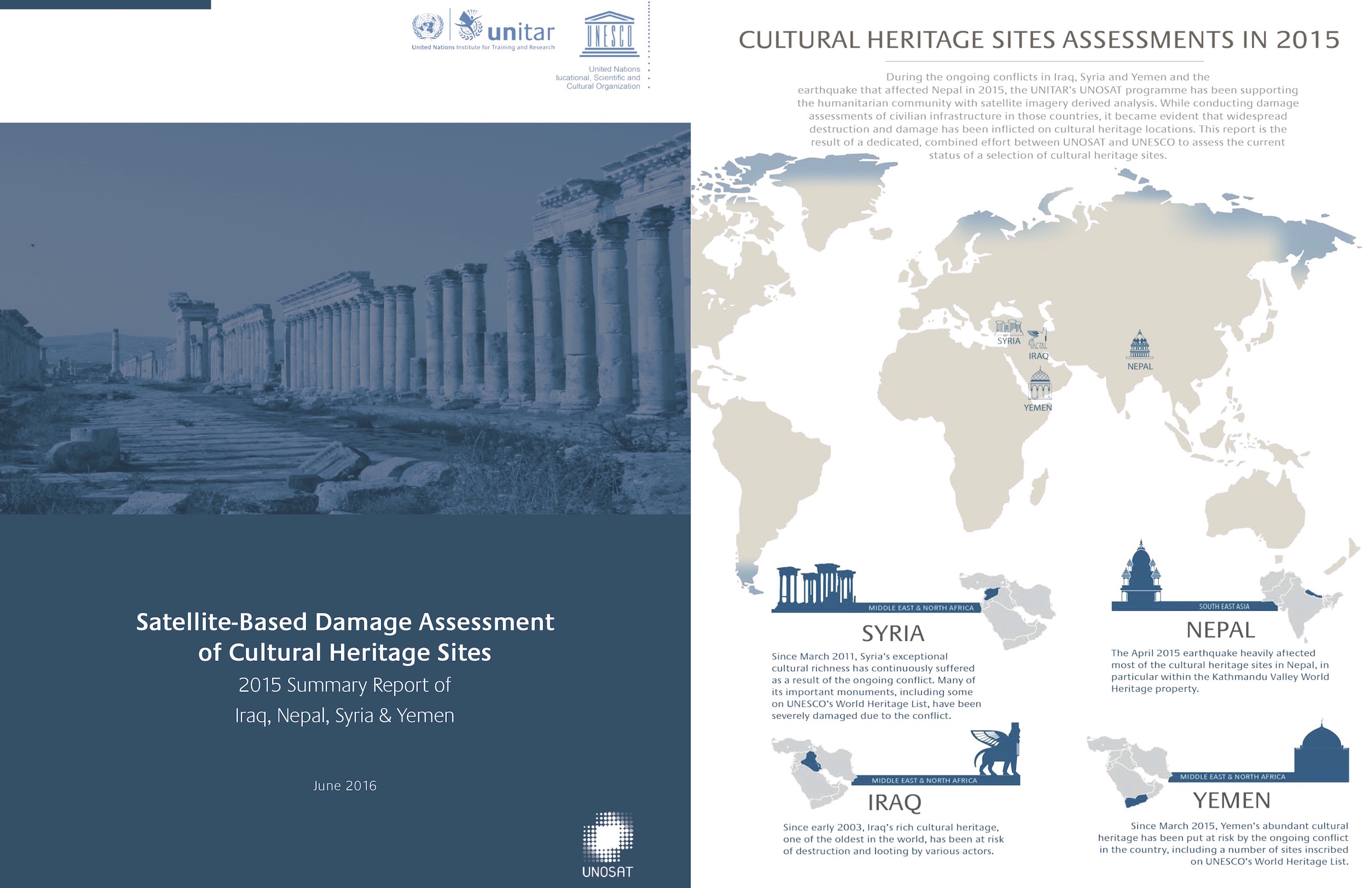Screen dimensions: 1372x888
Task: Click the 'Iraq, Nepal, Syria & Yemen' line
Action: click(345, 716)
